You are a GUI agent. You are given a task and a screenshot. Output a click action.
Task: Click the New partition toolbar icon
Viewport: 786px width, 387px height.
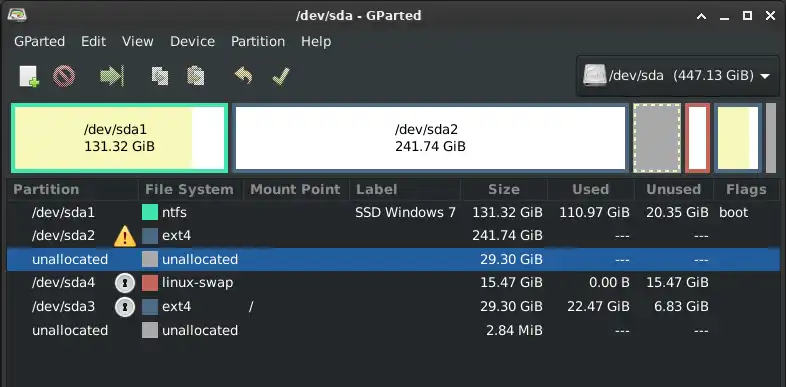[x=29, y=77]
